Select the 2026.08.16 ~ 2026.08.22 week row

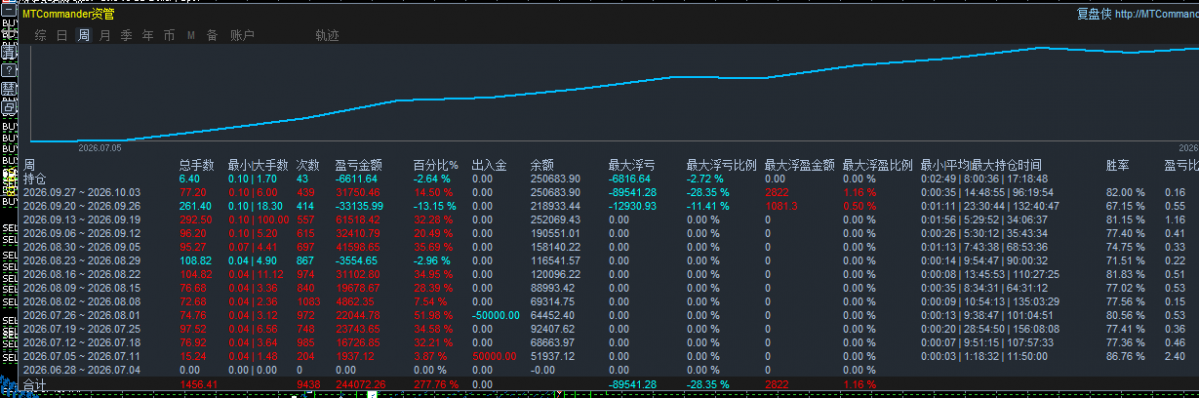(608, 274)
